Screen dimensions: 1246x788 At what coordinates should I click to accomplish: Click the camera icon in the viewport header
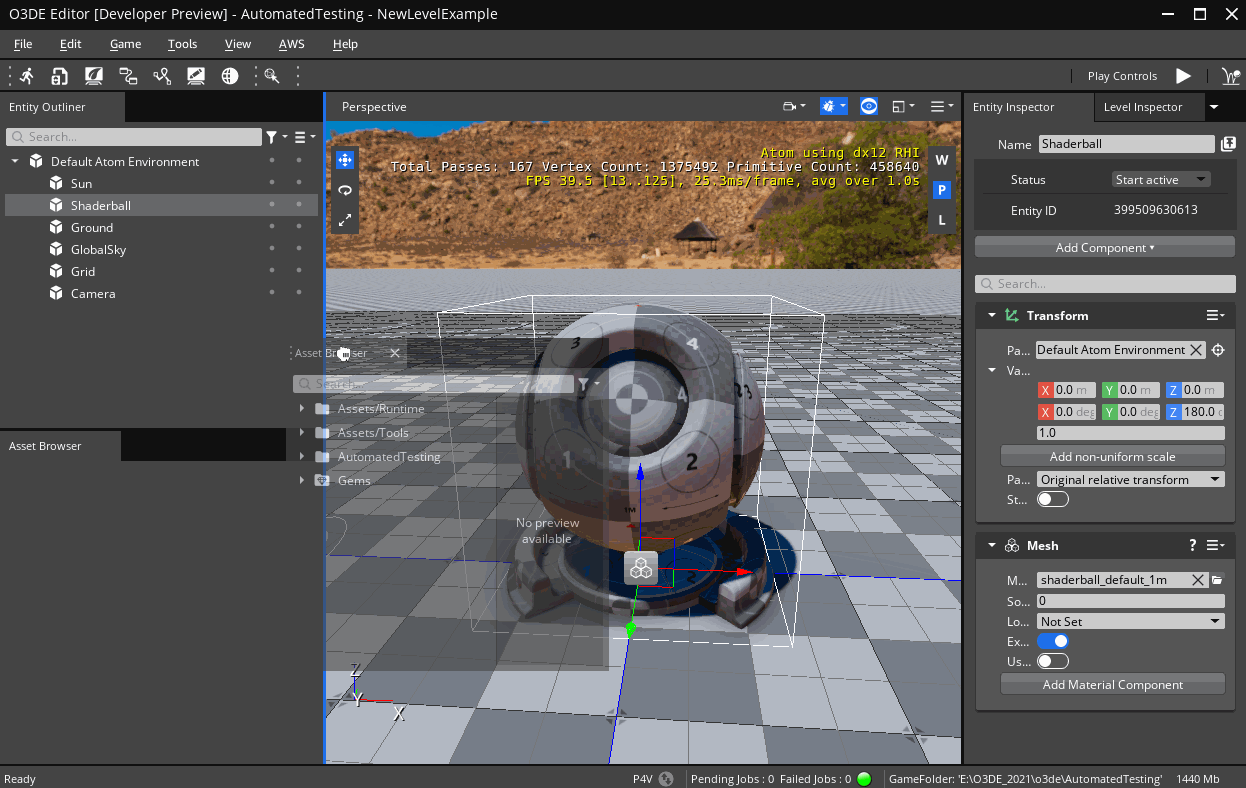[x=790, y=106]
